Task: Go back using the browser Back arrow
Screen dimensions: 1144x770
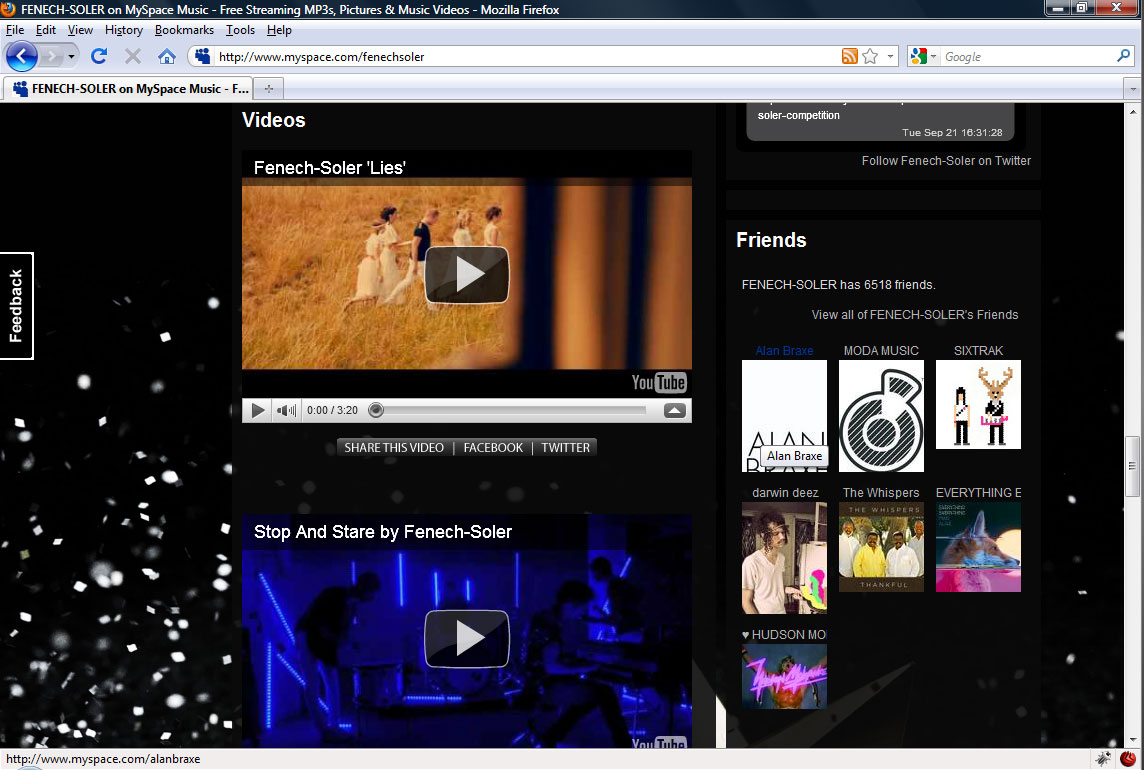Action: 22,56
